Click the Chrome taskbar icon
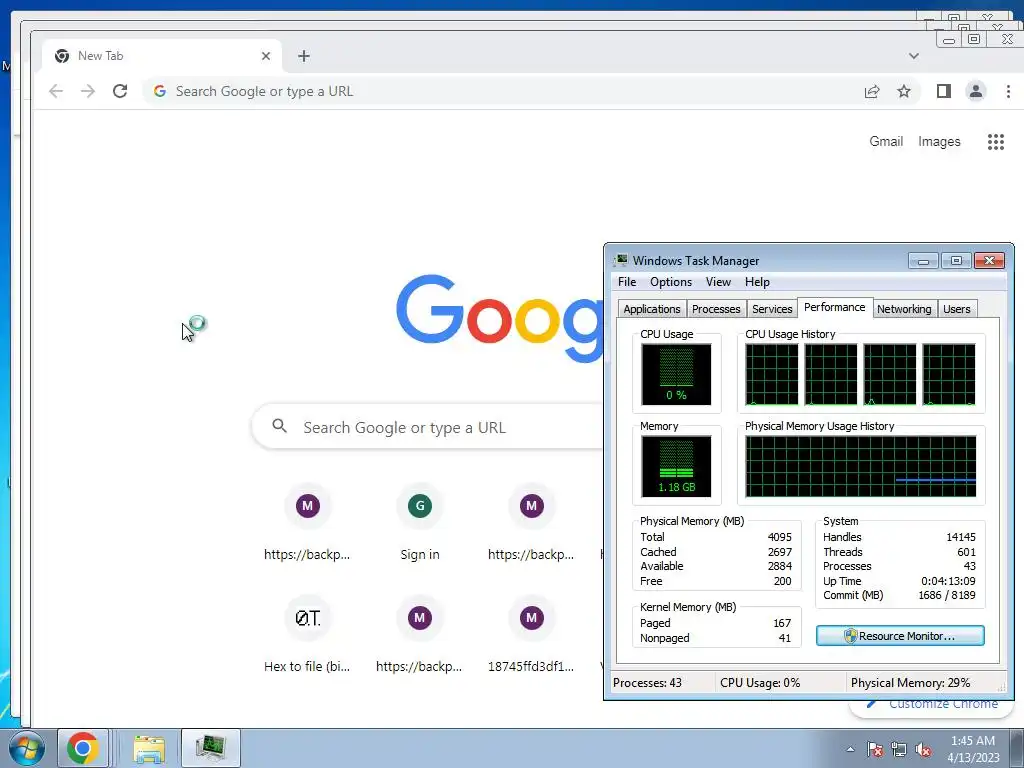The image size is (1024, 768). pyautogui.click(x=83, y=748)
